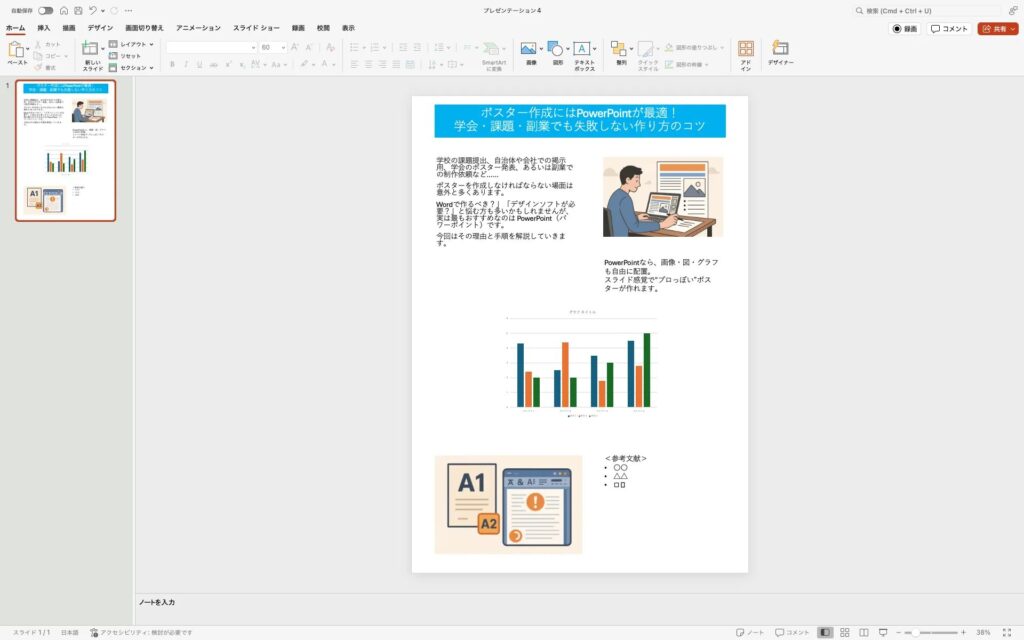Open the デザイン tab

[x=101, y=28]
